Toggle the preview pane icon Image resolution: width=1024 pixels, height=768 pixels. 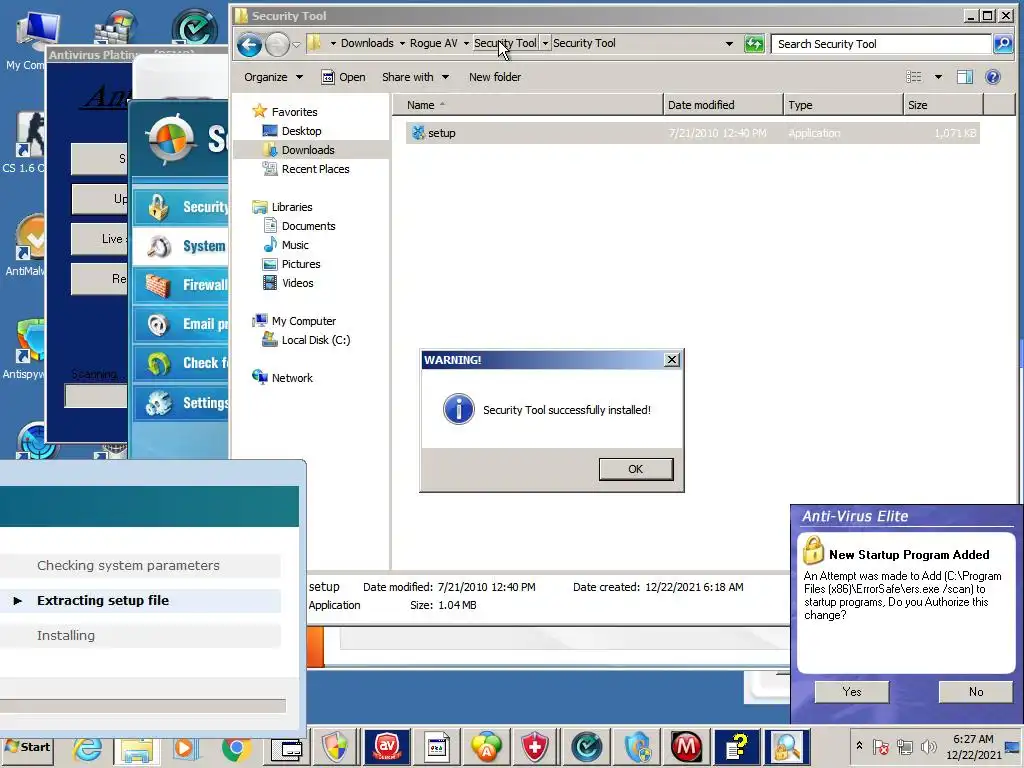(965, 77)
